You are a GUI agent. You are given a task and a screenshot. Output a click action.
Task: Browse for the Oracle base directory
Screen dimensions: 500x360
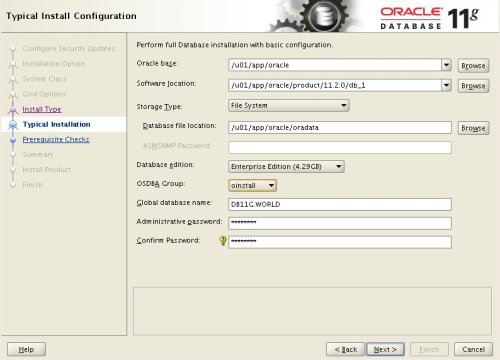pyautogui.click(x=473, y=66)
